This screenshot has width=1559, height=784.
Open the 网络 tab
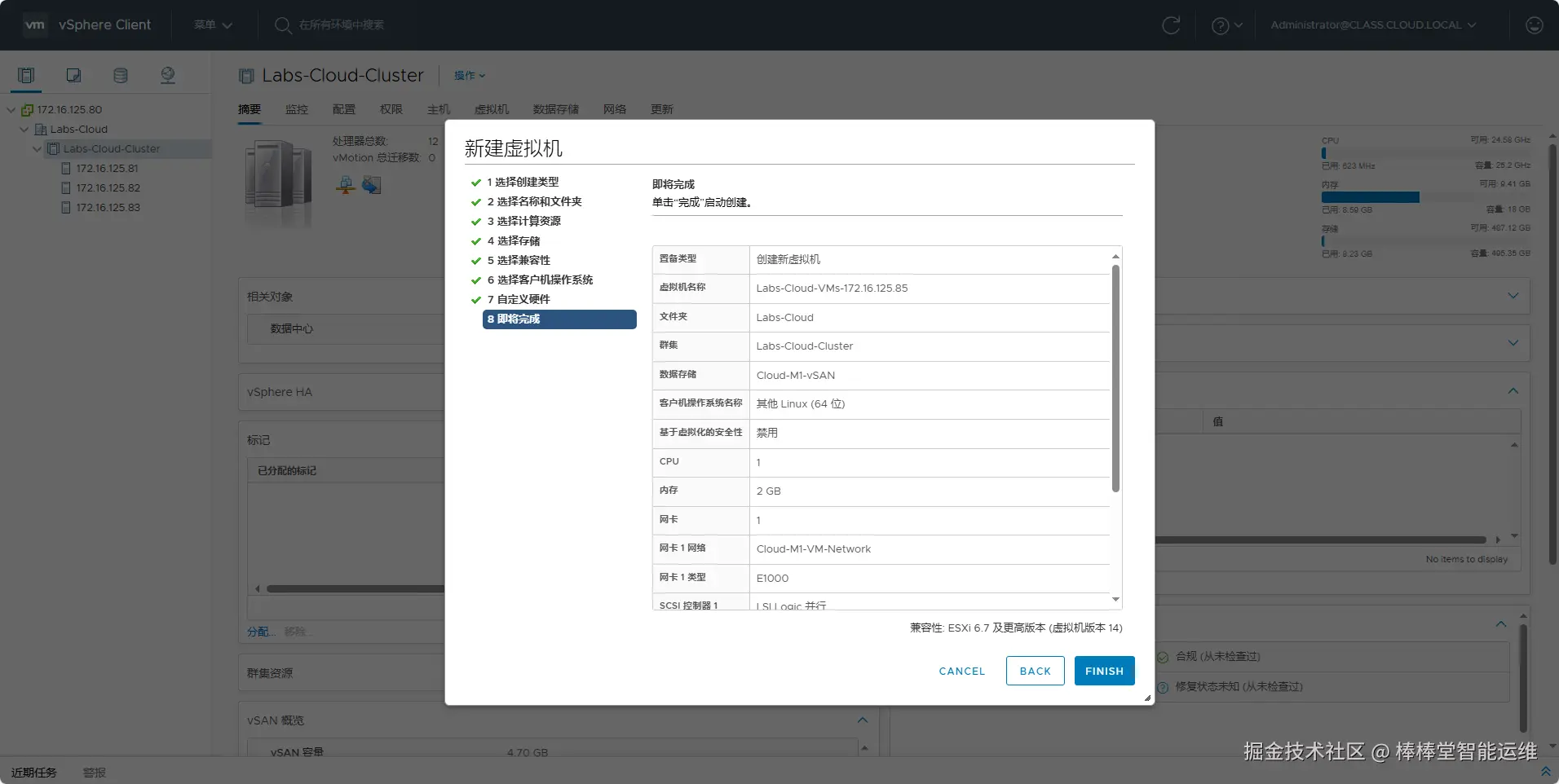tap(615, 109)
